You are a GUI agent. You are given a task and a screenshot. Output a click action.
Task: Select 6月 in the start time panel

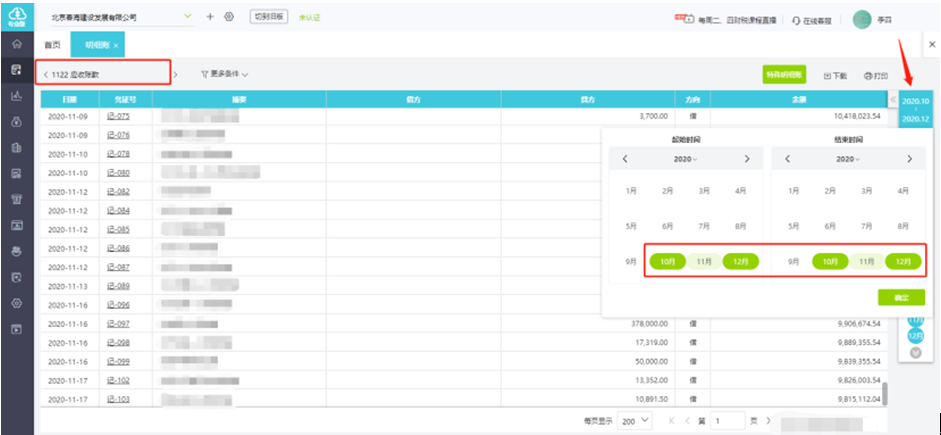tap(667, 226)
